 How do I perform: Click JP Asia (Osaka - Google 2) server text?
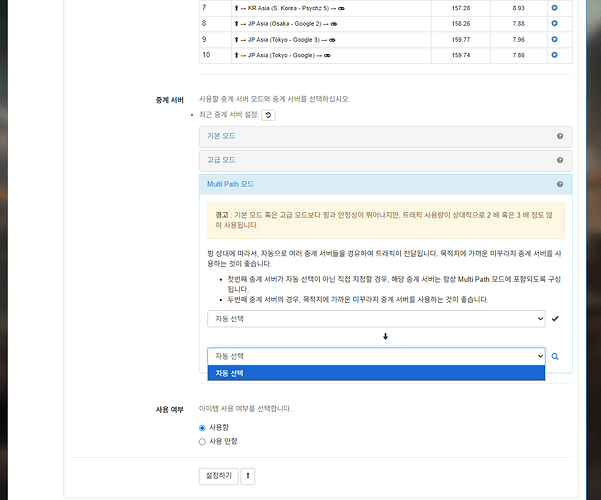284,24
